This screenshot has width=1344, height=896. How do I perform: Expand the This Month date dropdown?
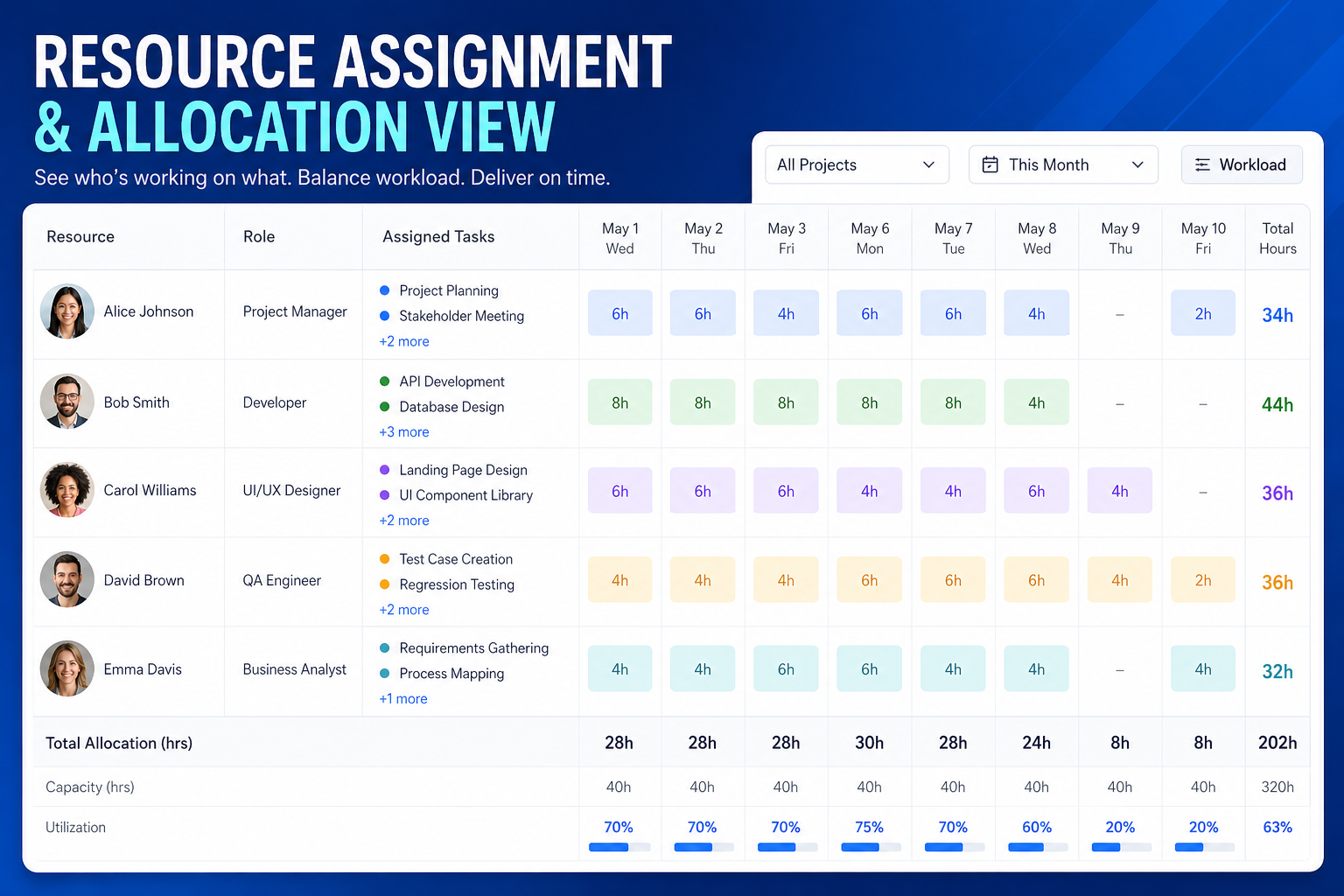(x=1063, y=164)
